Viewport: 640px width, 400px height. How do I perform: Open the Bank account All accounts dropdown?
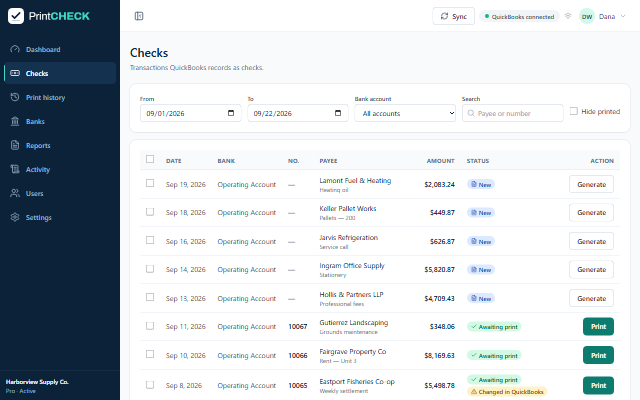click(x=405, y=113)
